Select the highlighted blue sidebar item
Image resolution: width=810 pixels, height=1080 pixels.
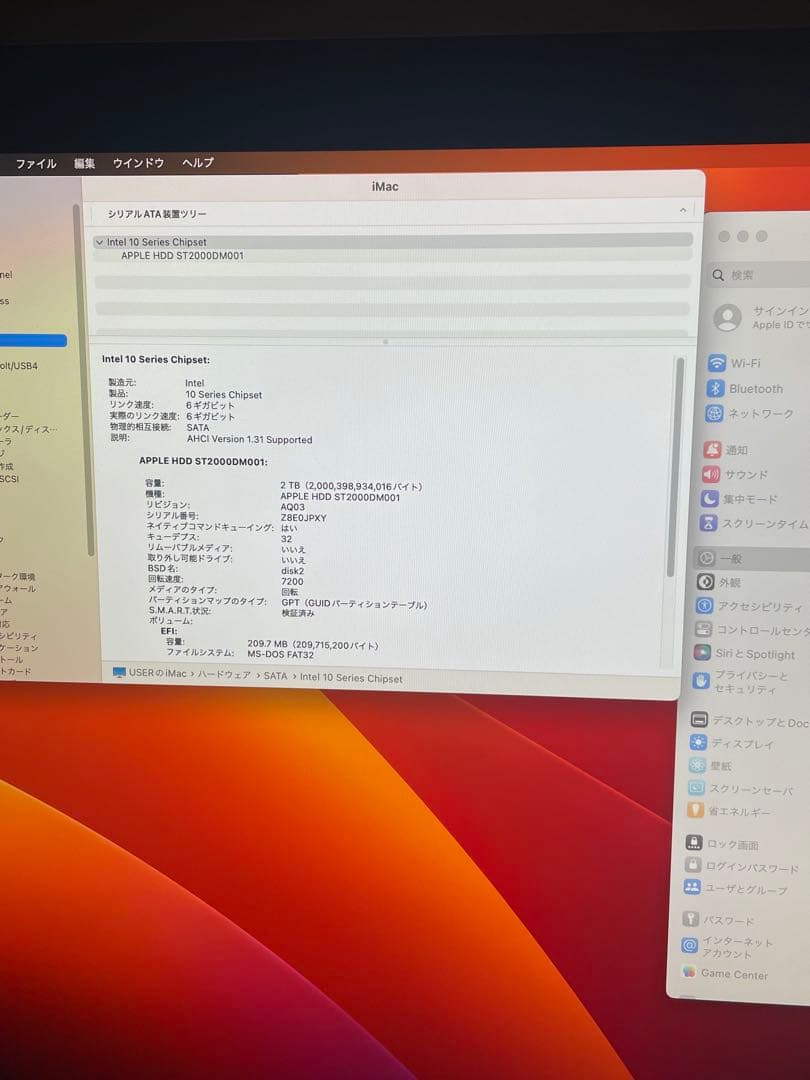(33, 340)
